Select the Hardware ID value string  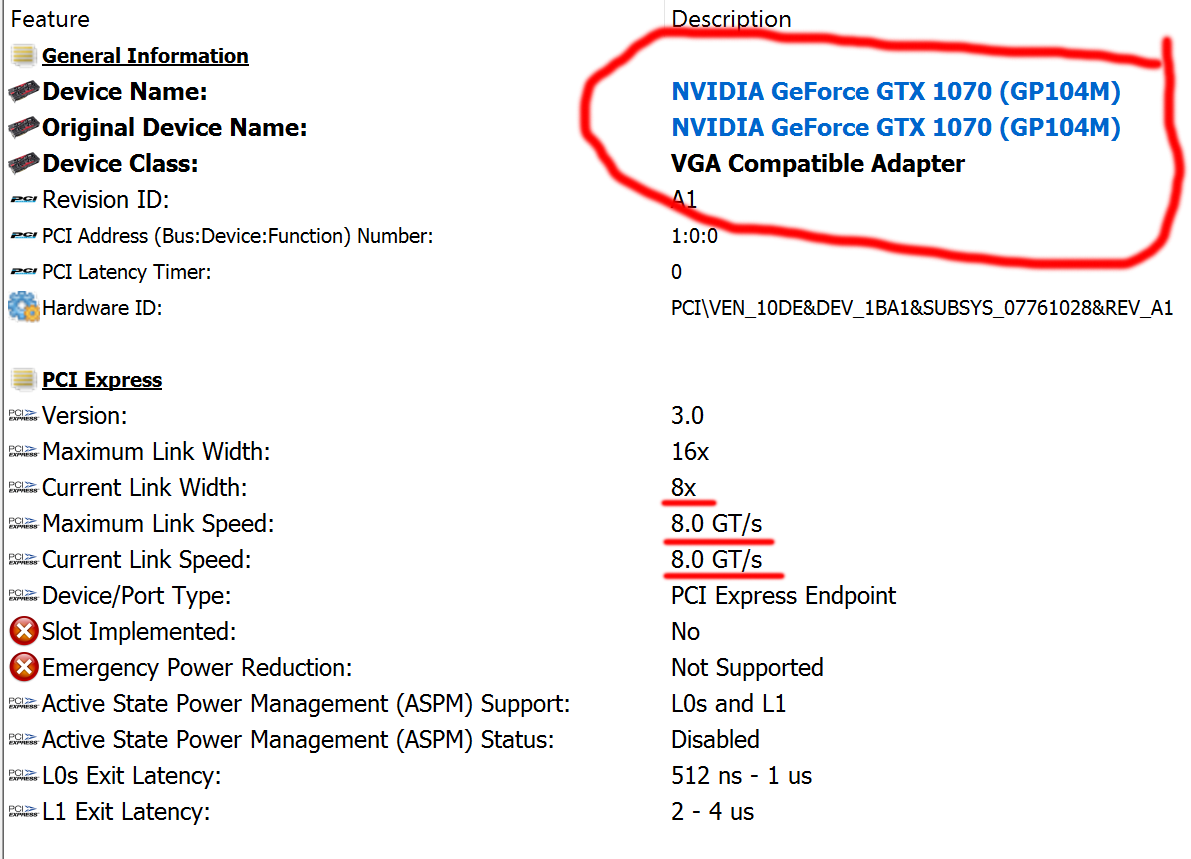[921, 308]
